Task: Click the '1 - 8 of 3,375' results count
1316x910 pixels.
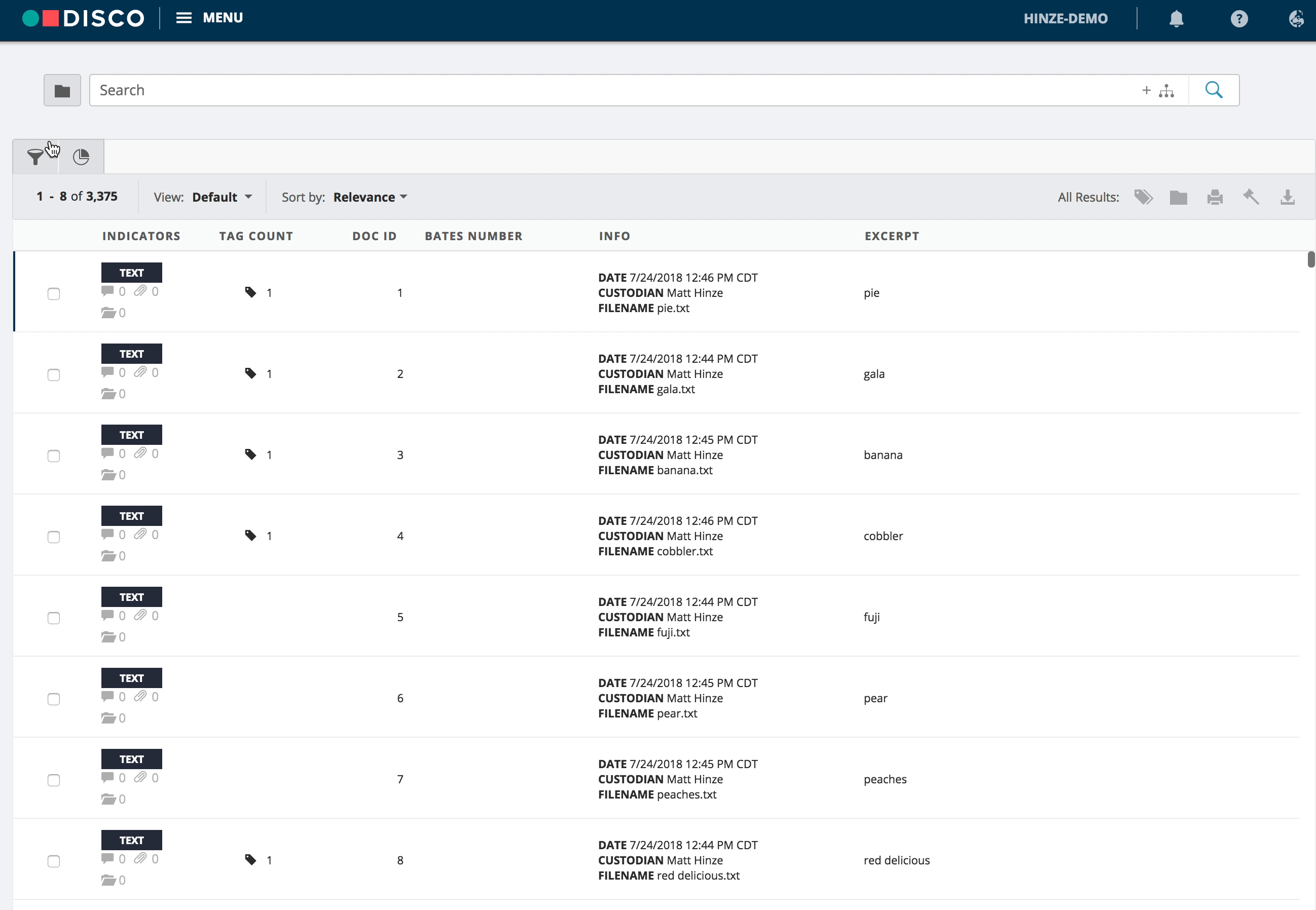Action: click(77, 197)
